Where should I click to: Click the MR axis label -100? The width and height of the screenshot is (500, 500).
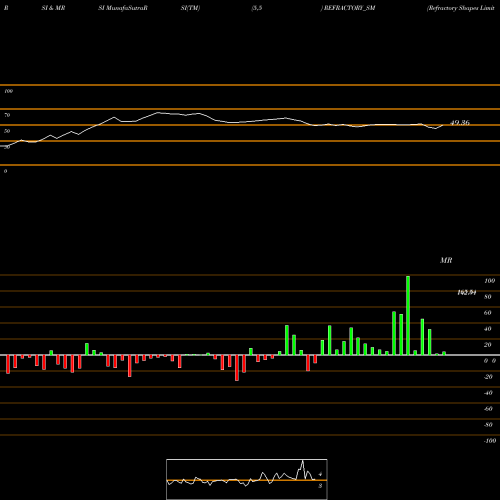click(490, 441)
